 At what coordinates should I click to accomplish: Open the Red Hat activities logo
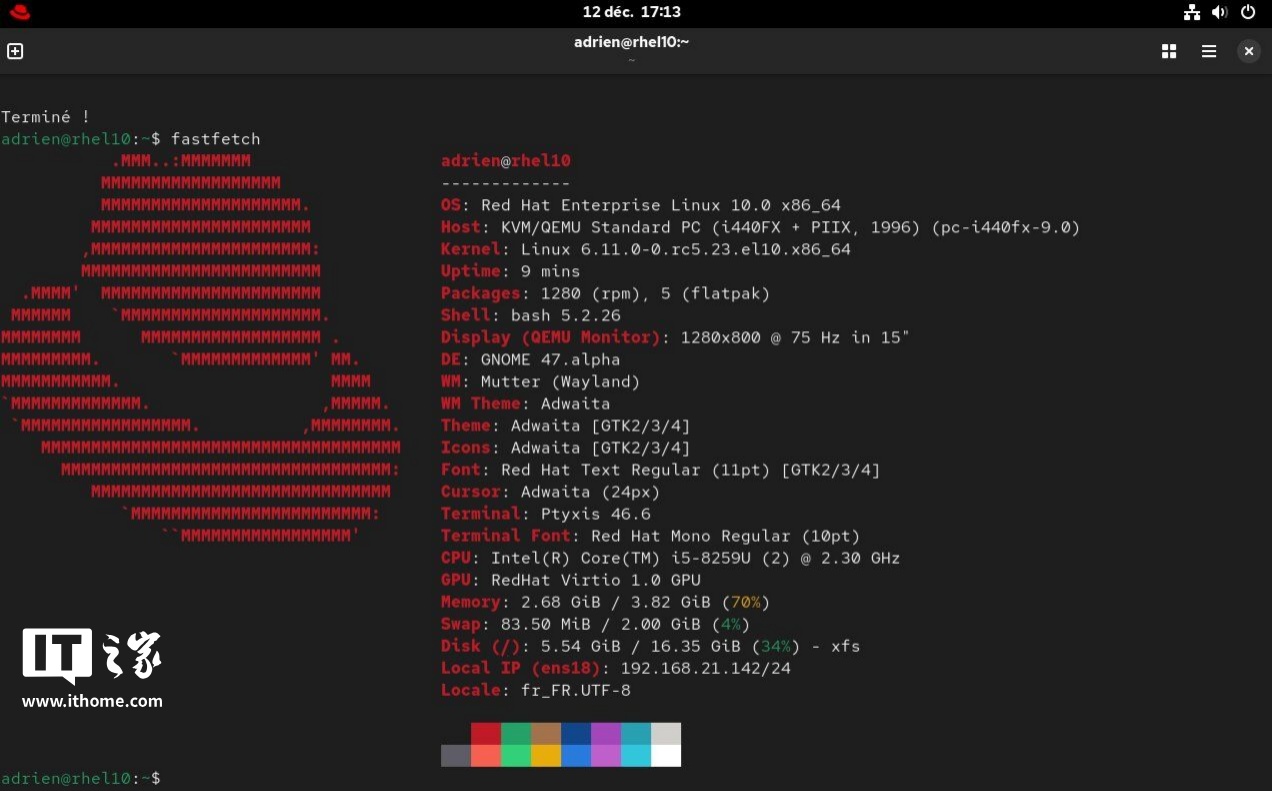19,12
